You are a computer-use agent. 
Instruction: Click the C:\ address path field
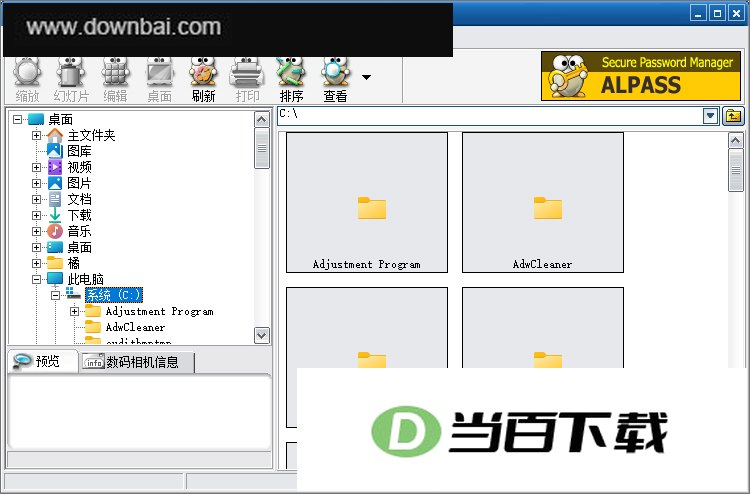point(490,116)
